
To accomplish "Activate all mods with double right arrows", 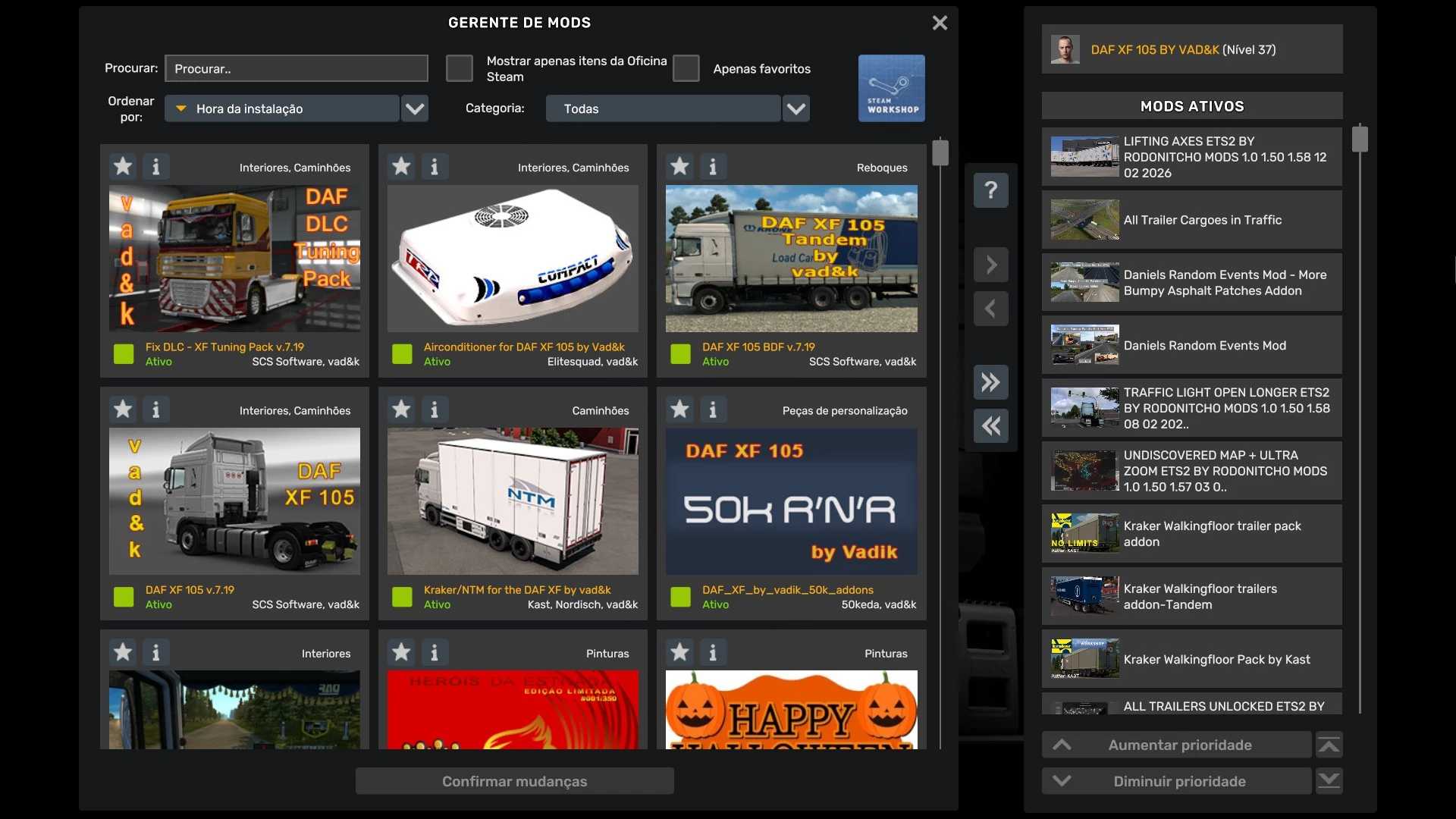I will (x=990, y=382).
